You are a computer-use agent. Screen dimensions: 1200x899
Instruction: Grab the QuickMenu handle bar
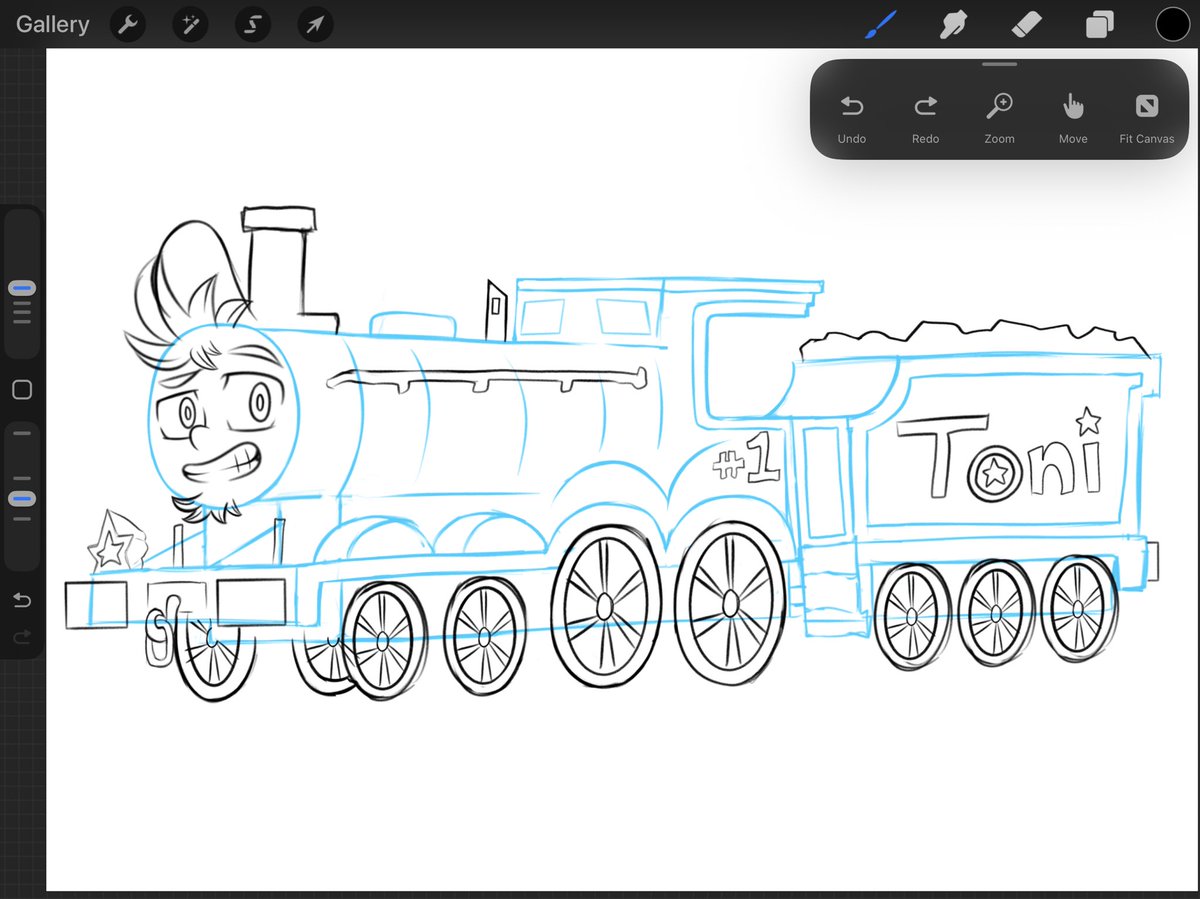click(x=999, y=65)
